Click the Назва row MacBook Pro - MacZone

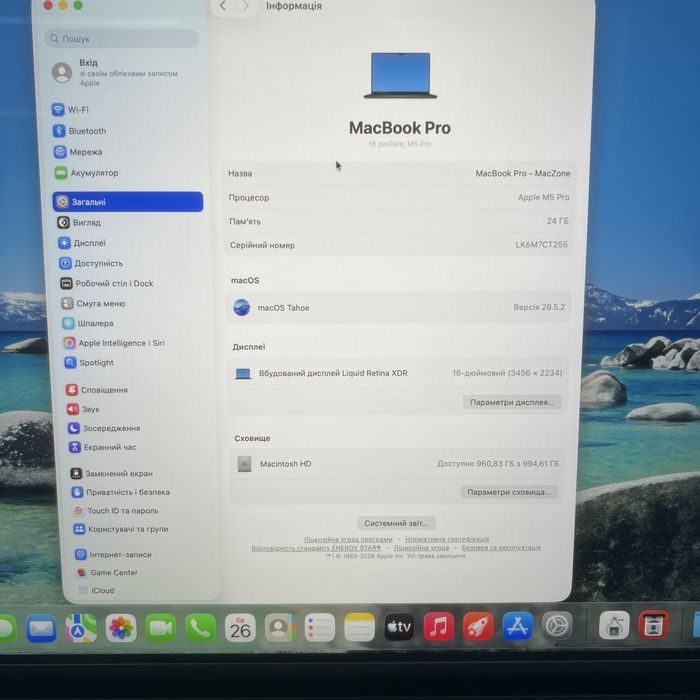[x=399, y=173]
